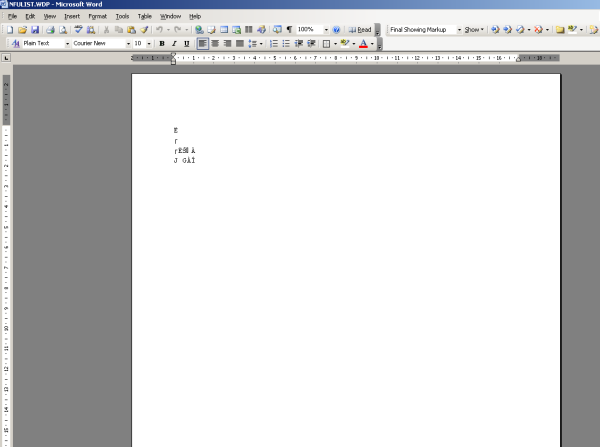This screenshot has width=600, height=447.
Task: Open Print Preview from the toolbar
Action: pos(63,29)
